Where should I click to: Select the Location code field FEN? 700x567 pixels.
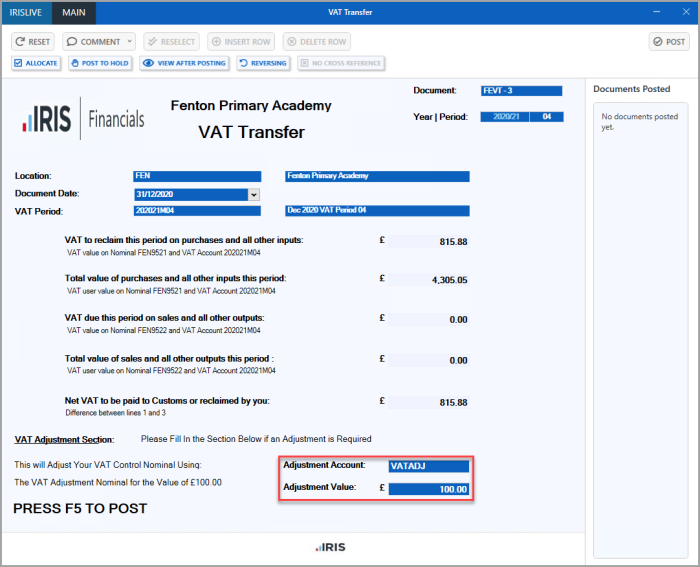197,176
